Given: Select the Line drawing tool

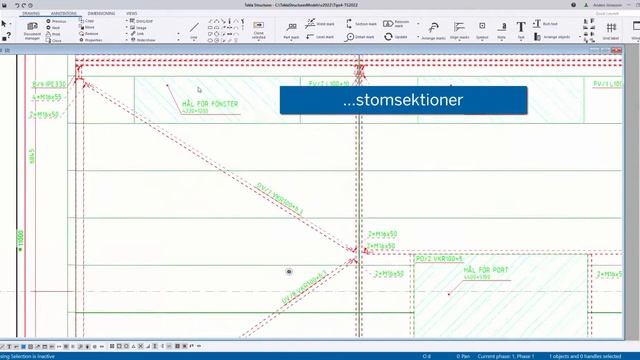Looking at the screenshot, I should coord(194,31).
